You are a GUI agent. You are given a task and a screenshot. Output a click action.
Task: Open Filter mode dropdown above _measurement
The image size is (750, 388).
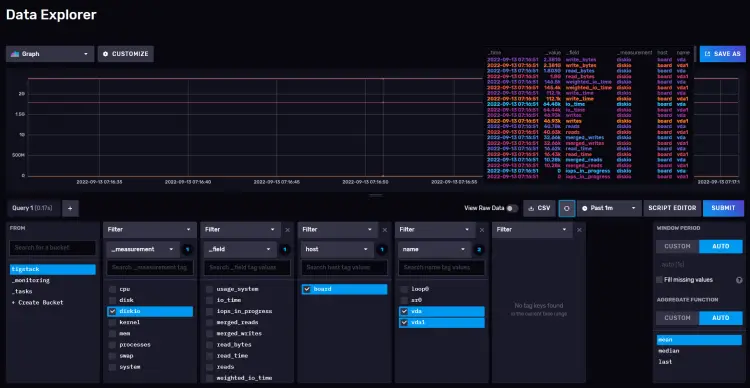(150, 230)
